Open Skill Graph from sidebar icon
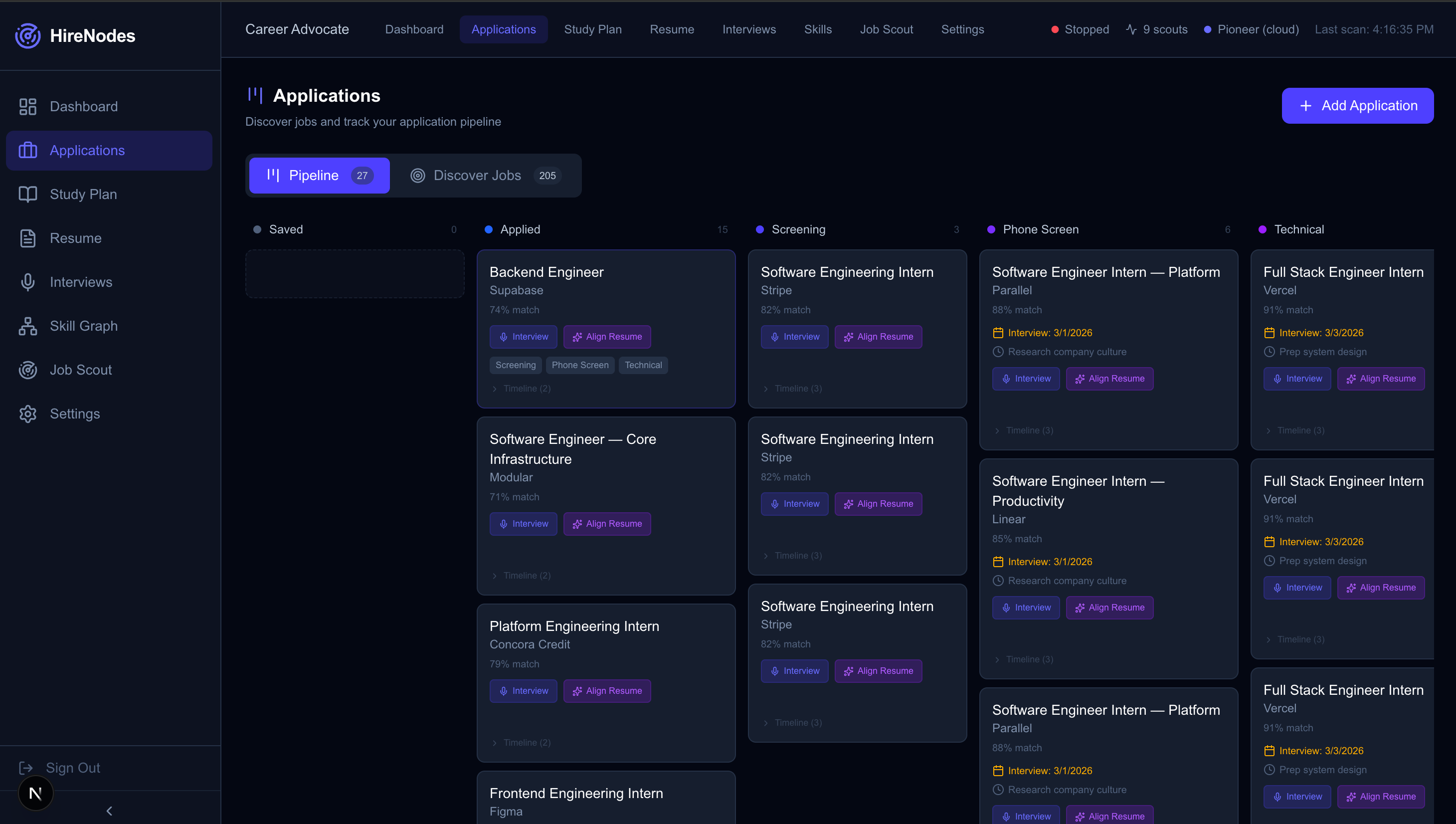Viewport: 1456px width, 824px height. [28, 326]
